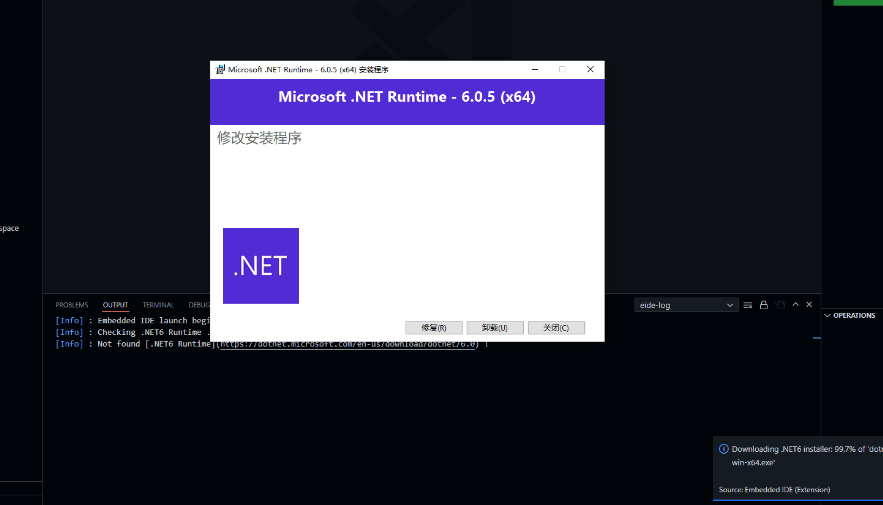
Task: Click the clear output list icon
Action: 748,305
